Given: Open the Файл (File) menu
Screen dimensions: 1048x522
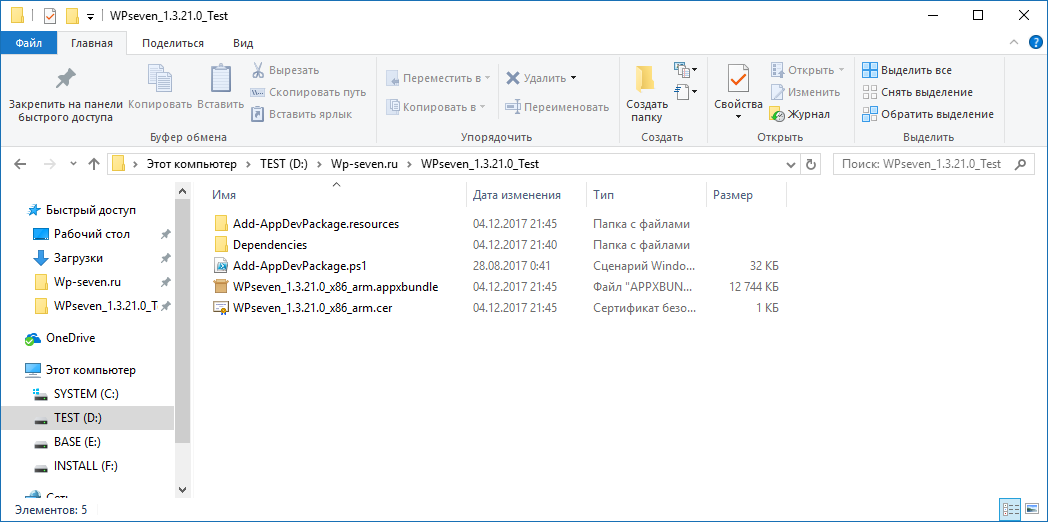Looking at the screenshot, I should tap(29, 43).
